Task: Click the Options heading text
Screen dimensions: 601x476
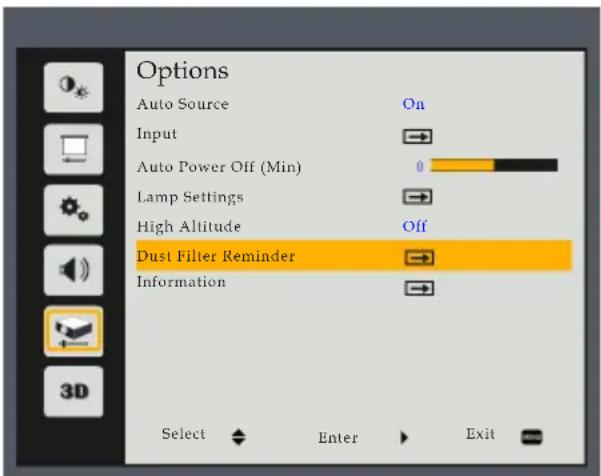Action: click(x=182, y=71)
